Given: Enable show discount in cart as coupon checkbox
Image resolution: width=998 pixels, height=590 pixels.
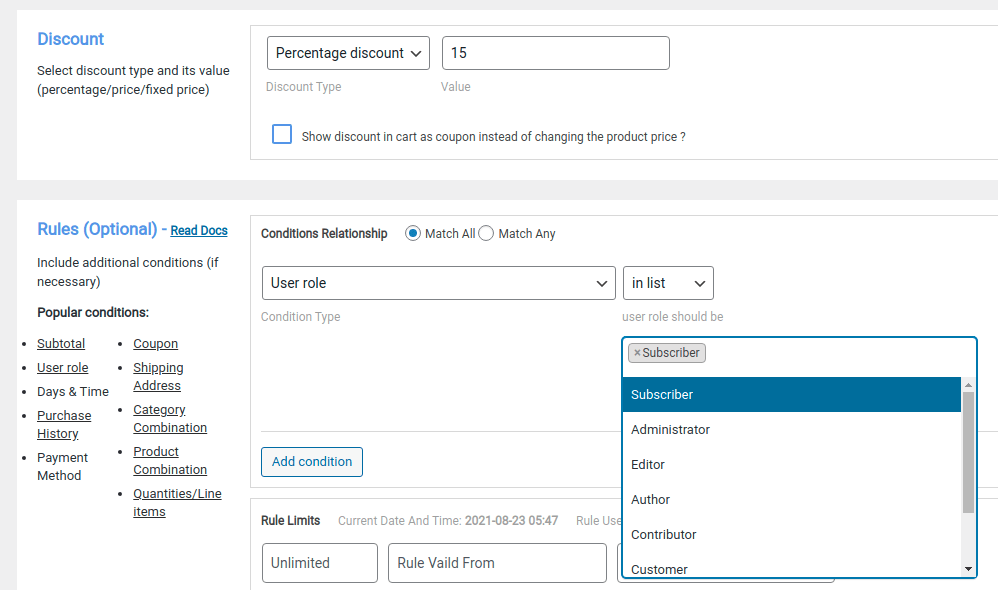Looking at the screenshot, I should 282,134.
